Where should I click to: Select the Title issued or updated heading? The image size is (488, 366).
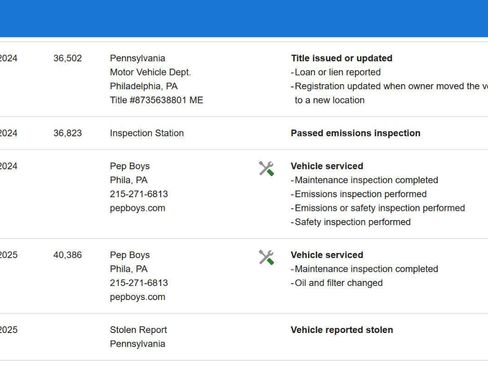coord(341,58)
